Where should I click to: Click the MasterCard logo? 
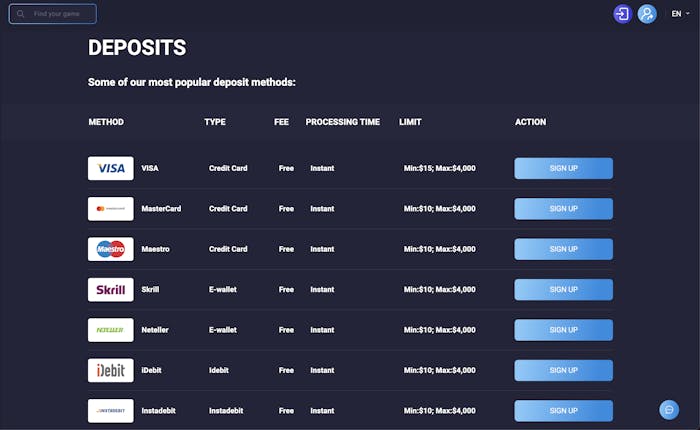tap(111, 209)
